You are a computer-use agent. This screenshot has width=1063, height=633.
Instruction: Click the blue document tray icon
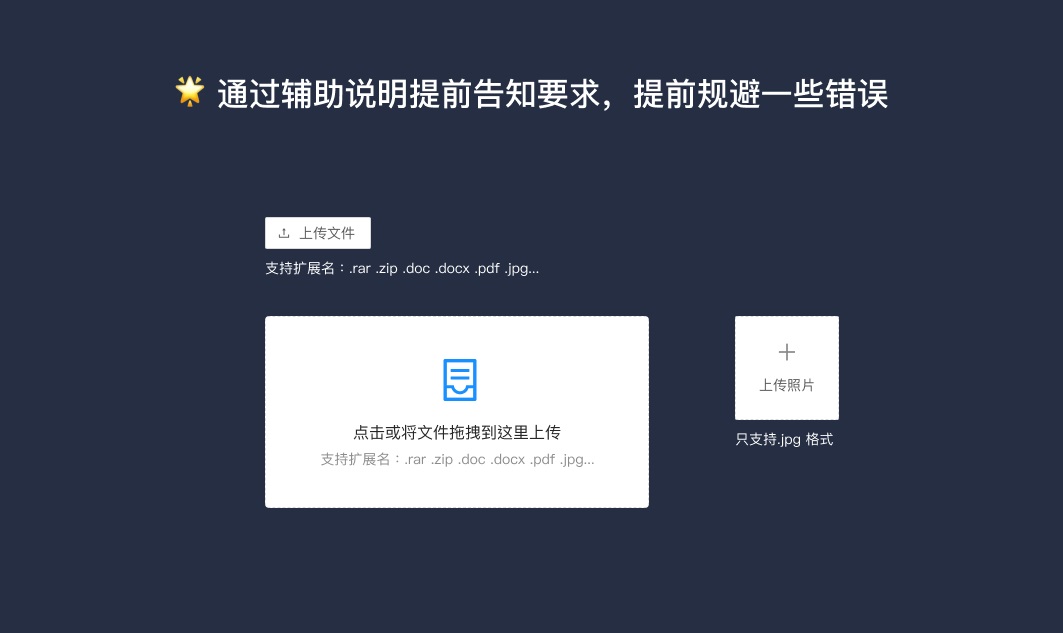tap(460, 380)
